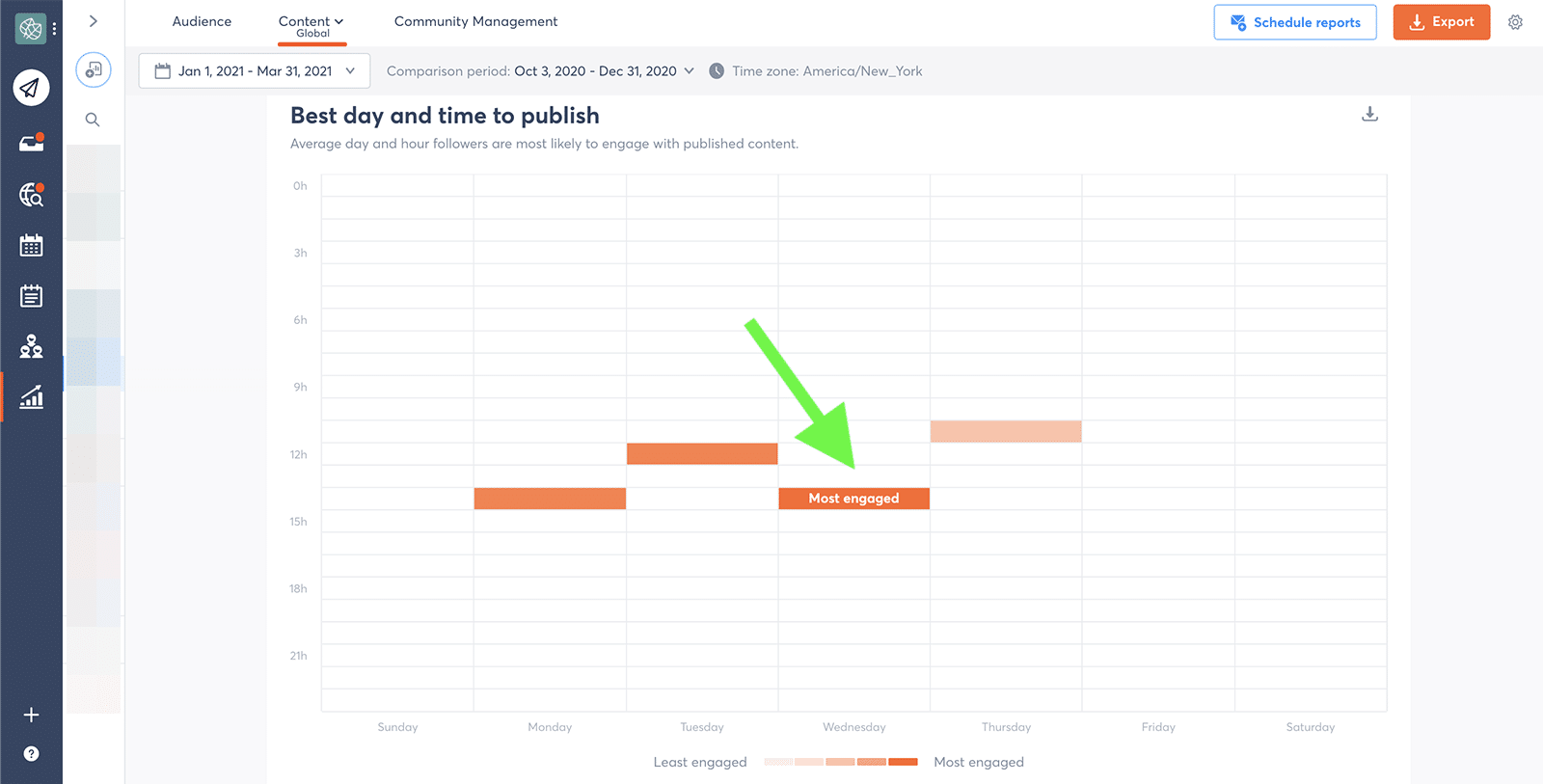The width and height of the screenshot is (1543, 784).
Task: Open the Content Global tab dropdown
Action: (311, 26)
